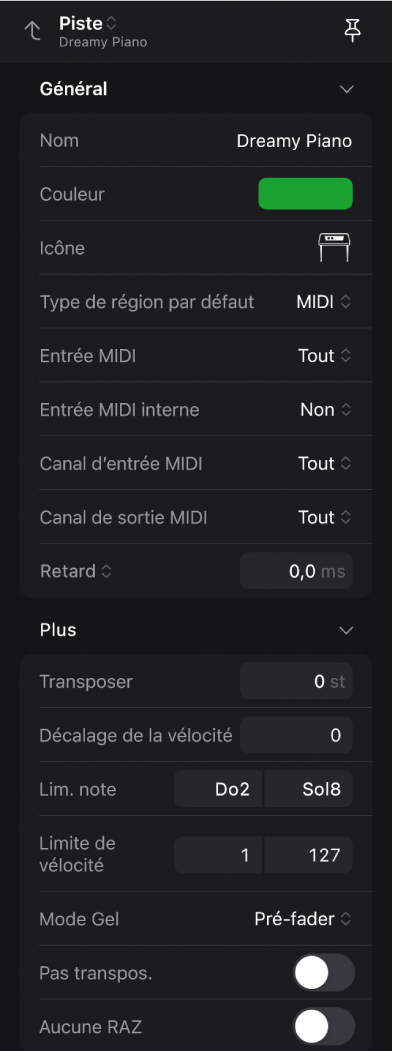The height and width of the screenshot is (1051, 394).
Task: Change the piano keyboard track icon
Action: click(334, 248)
